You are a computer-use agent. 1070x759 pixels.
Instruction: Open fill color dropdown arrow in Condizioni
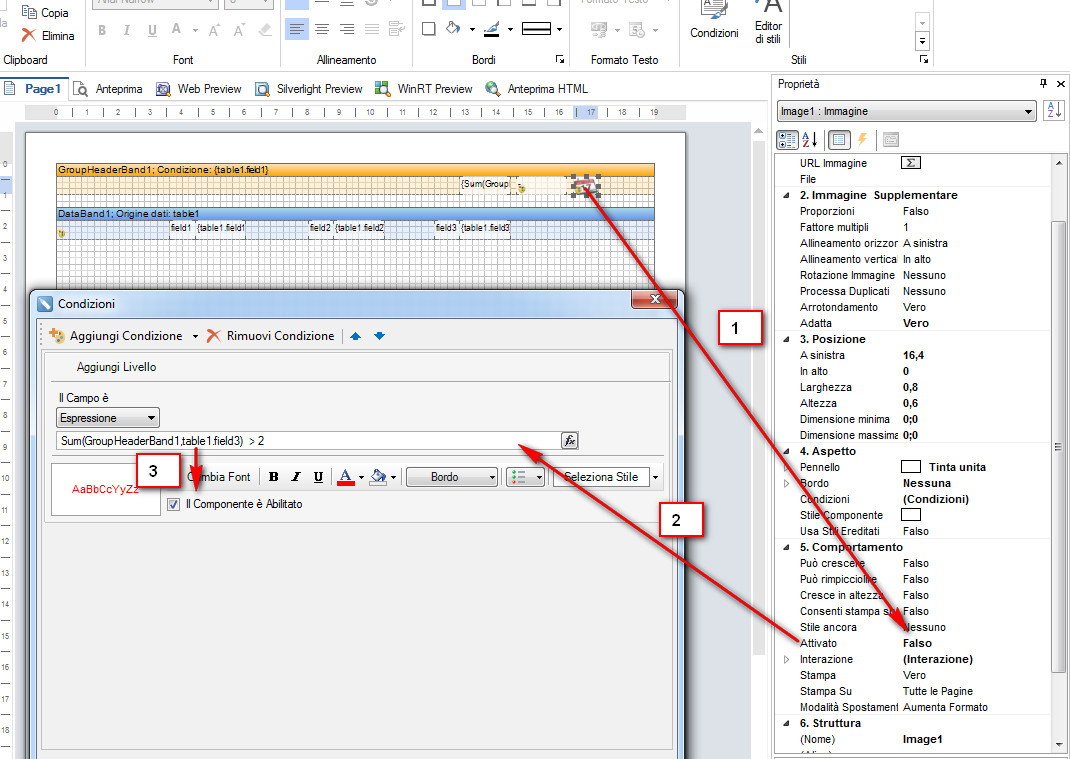tap(394, 477)
